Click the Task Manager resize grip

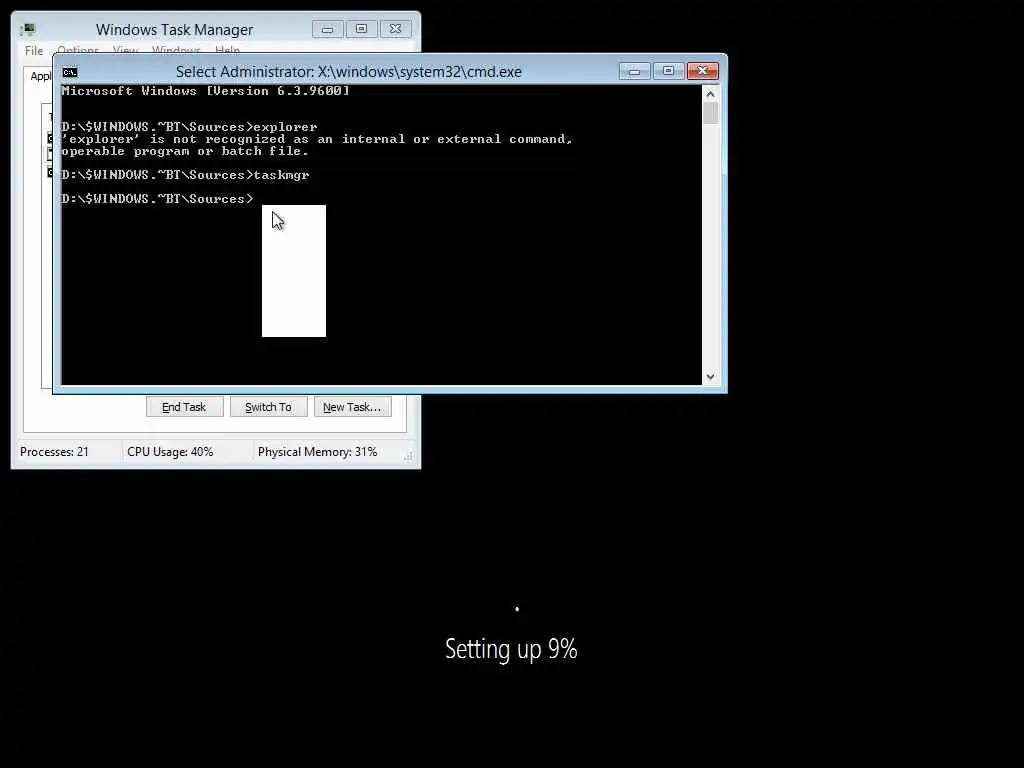click(x=408, y=456)
